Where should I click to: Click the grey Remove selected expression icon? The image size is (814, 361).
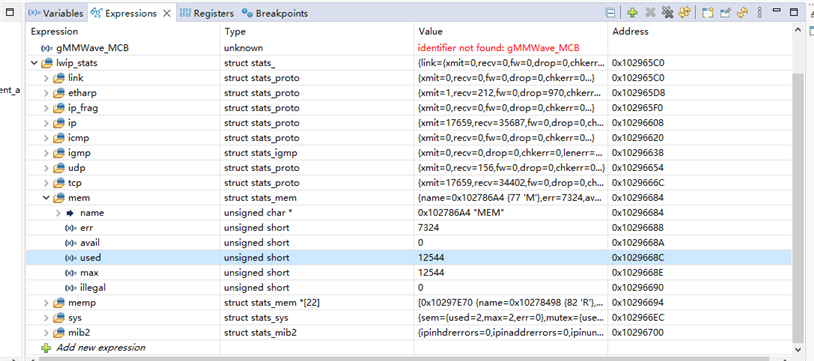coord(650,12)
